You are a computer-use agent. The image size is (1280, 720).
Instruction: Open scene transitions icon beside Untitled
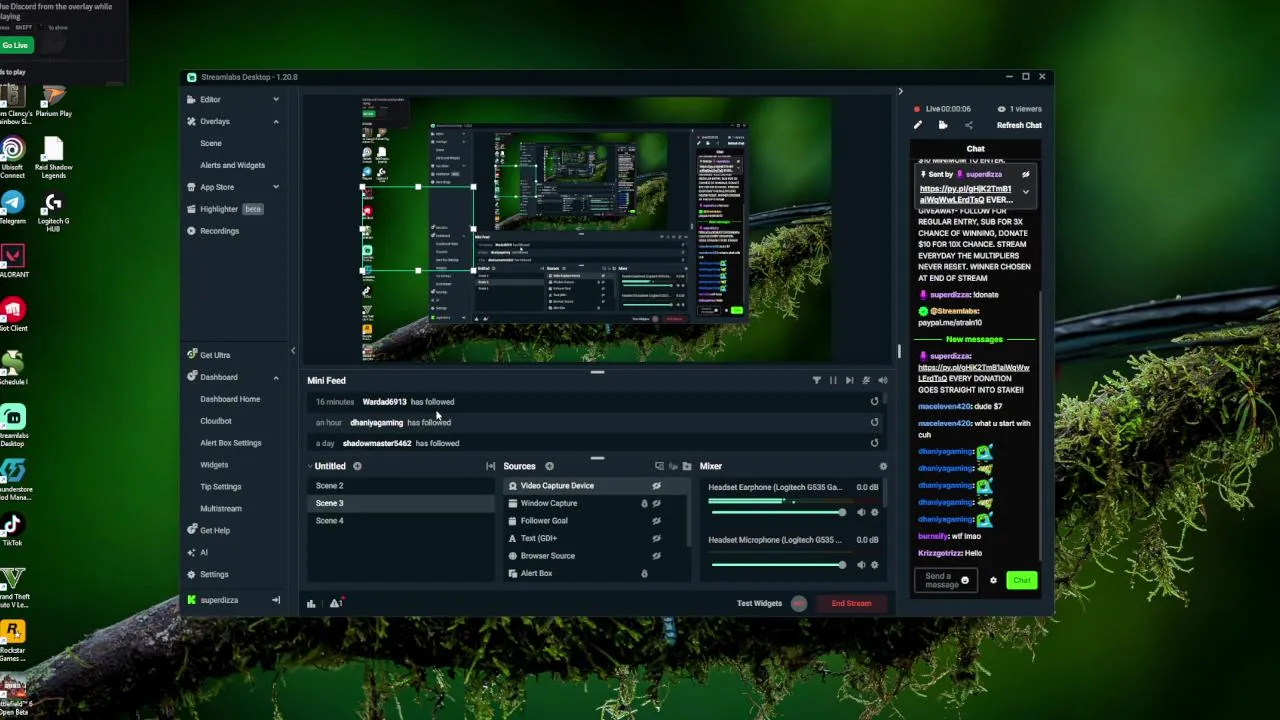[x=490, y=466]
